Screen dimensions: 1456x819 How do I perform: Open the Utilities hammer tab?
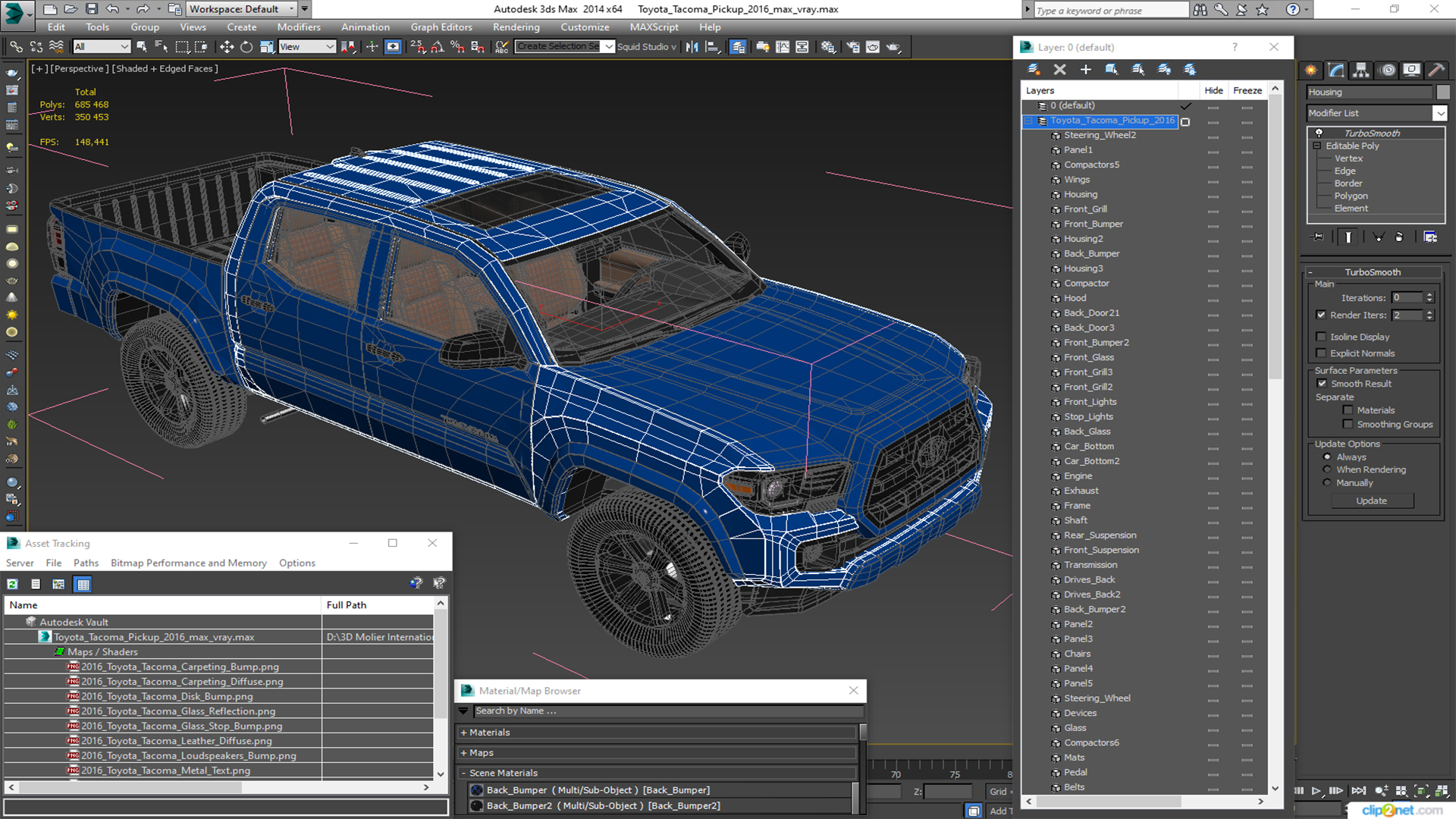pyautogui.click(x=1436, y=71)
